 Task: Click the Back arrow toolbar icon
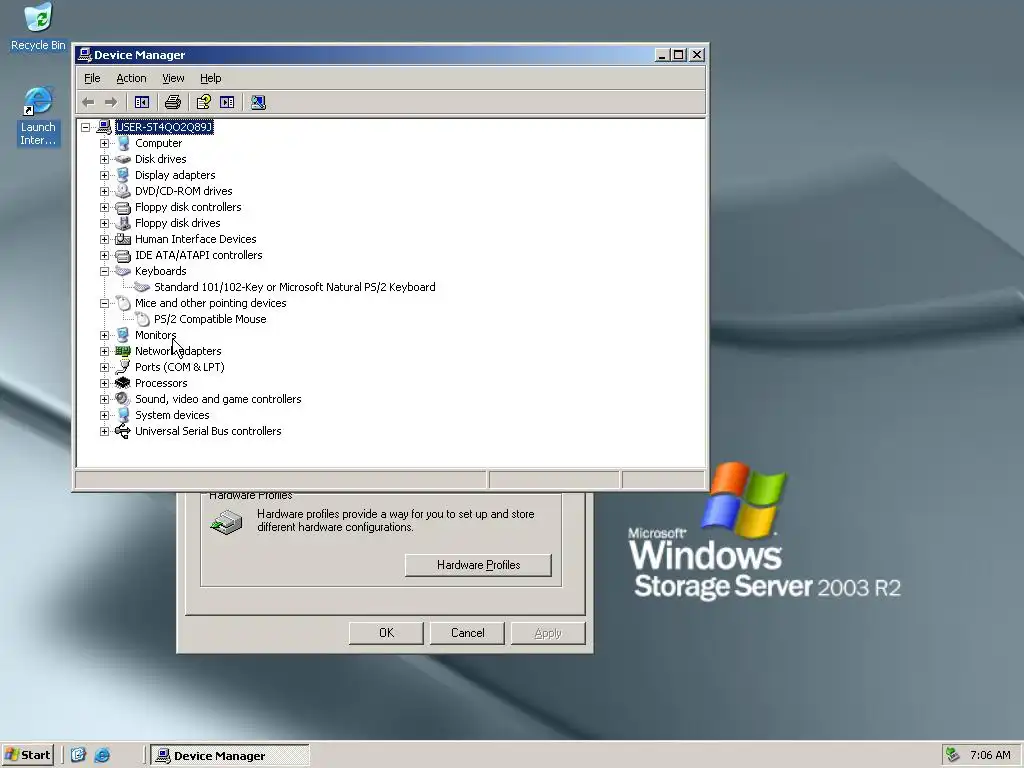pyautogui.click(x=88, y=102)
